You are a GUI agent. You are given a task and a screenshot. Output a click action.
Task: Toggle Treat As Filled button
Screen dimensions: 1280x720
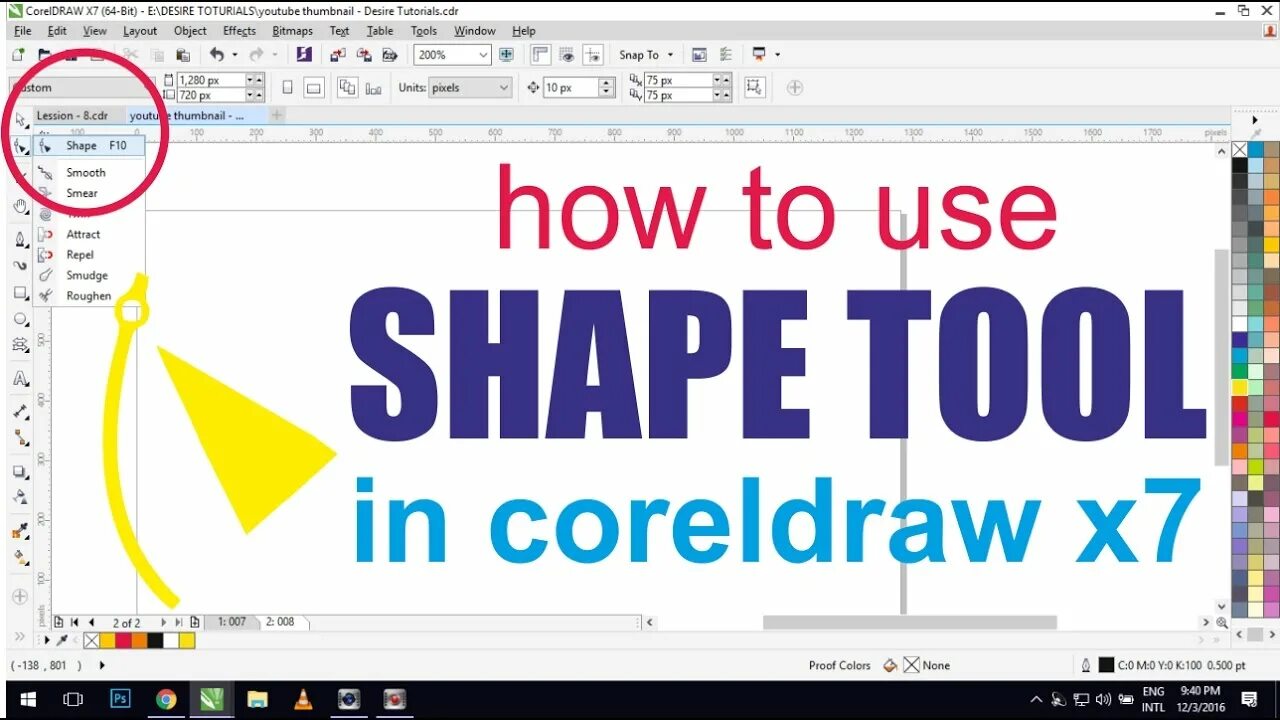point(754,88)
